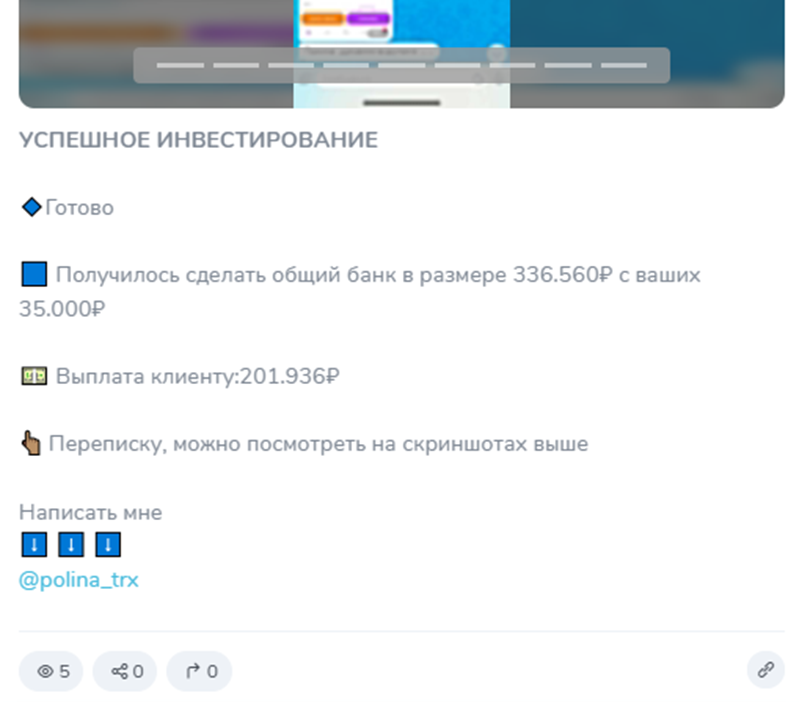
Task: Click the forwards counter with arrow icon
Action: [x=199, y=671]
